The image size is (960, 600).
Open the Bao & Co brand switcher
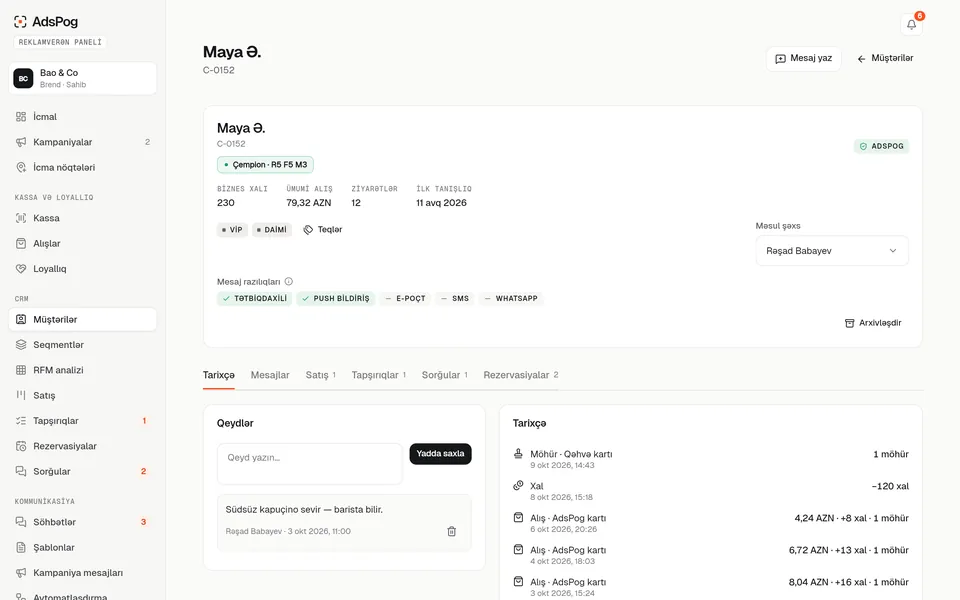(83, 78)
